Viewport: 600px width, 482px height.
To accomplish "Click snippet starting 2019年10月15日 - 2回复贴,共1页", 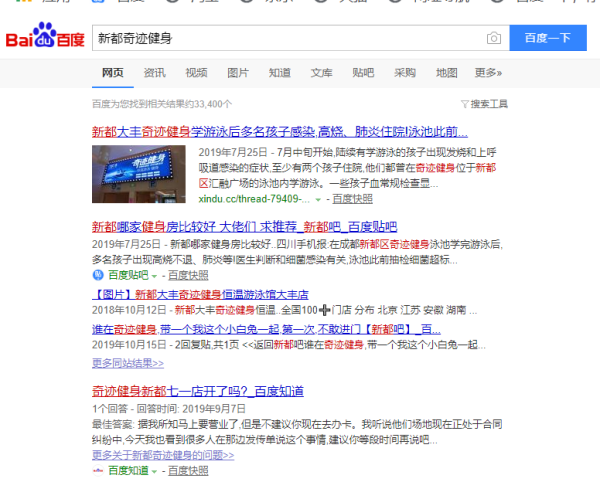I will 289,345.
